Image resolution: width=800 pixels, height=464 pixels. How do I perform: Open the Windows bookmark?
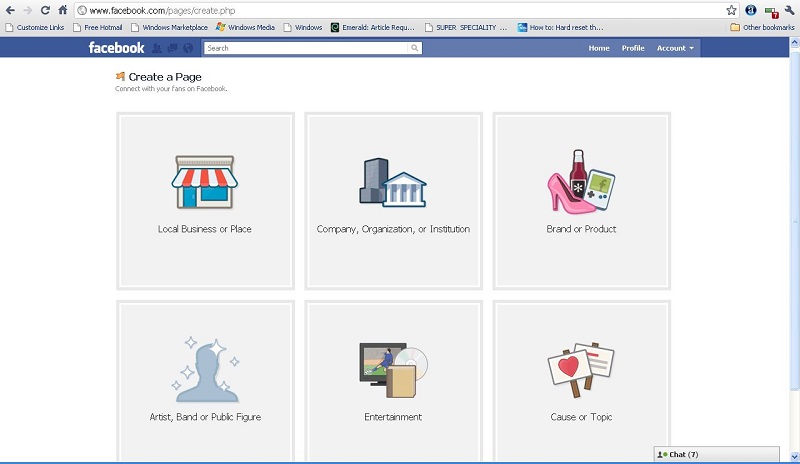pyautogui.click(x=303, y=28)
